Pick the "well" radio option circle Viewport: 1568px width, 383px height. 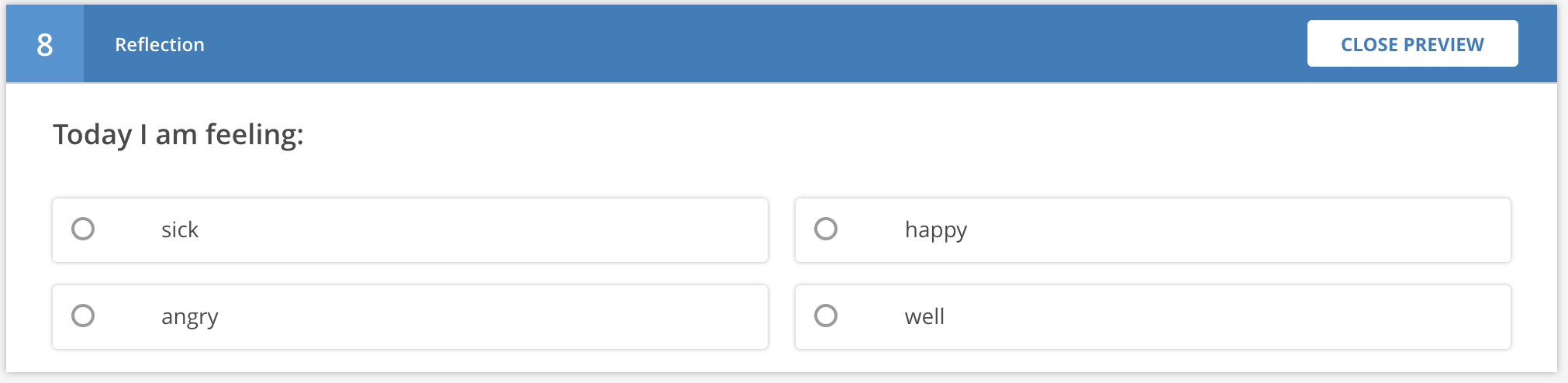[x=826, y=316]
